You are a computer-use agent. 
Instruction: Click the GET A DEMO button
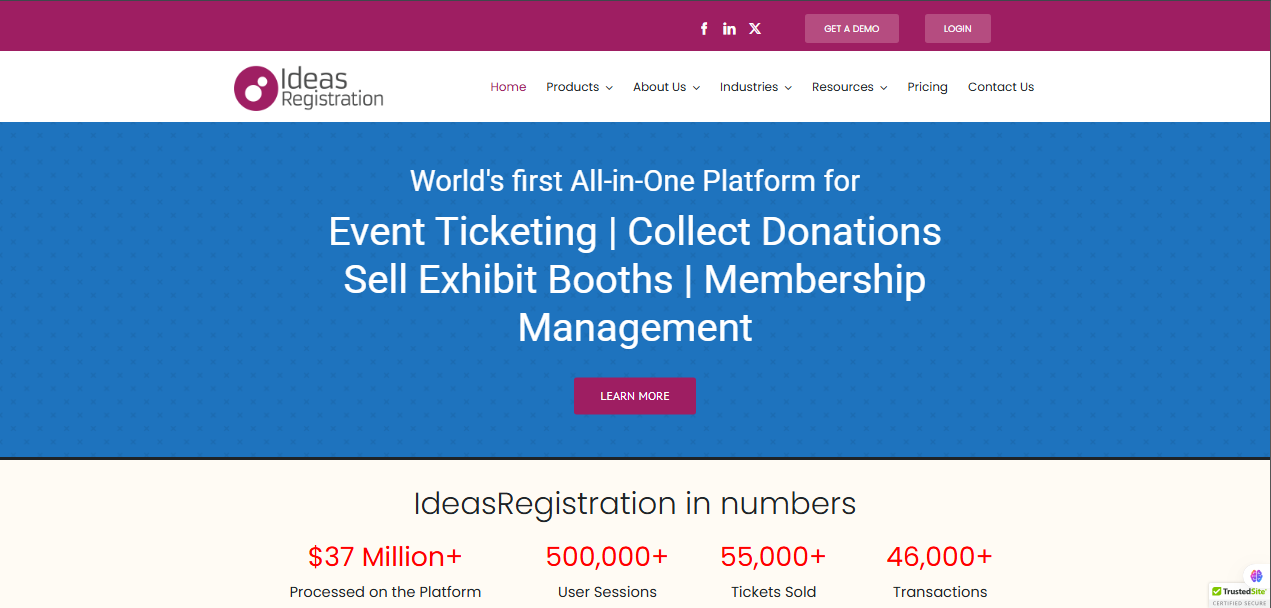coord(852,29)
